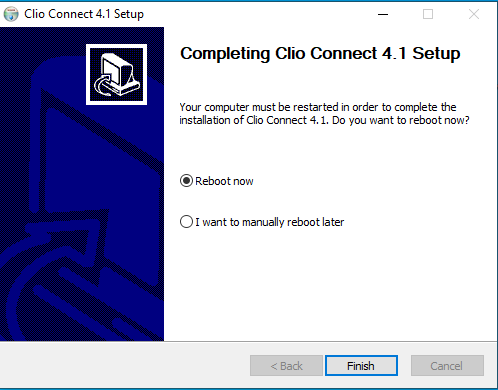Viewport: 498px width, 390px height.
Task: Select the Reboot now radio button
Action: point(186,181)
